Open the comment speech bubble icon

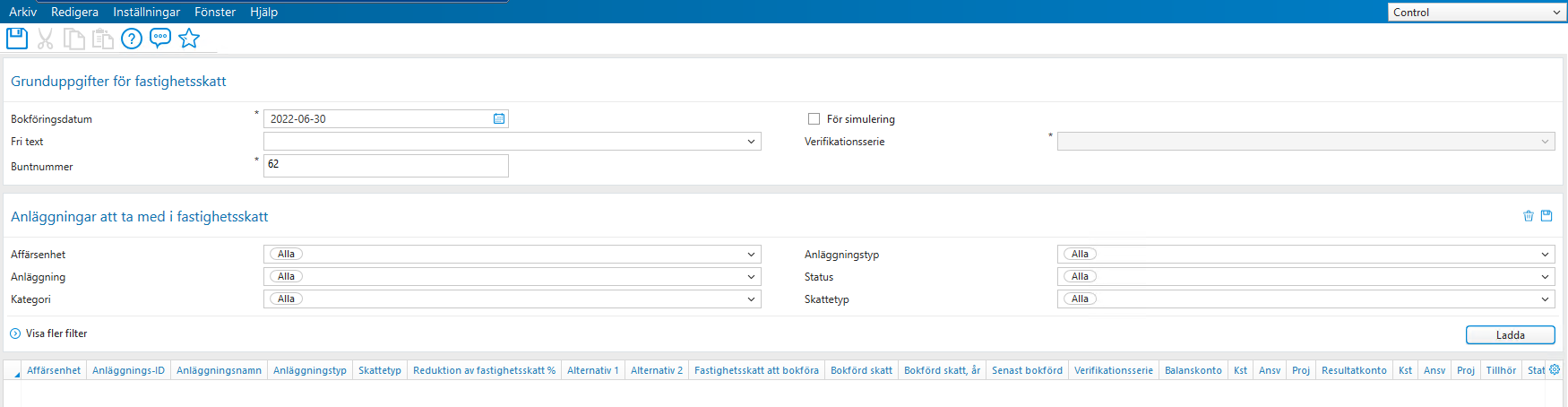pyautogui.click(x=160, y=38)
